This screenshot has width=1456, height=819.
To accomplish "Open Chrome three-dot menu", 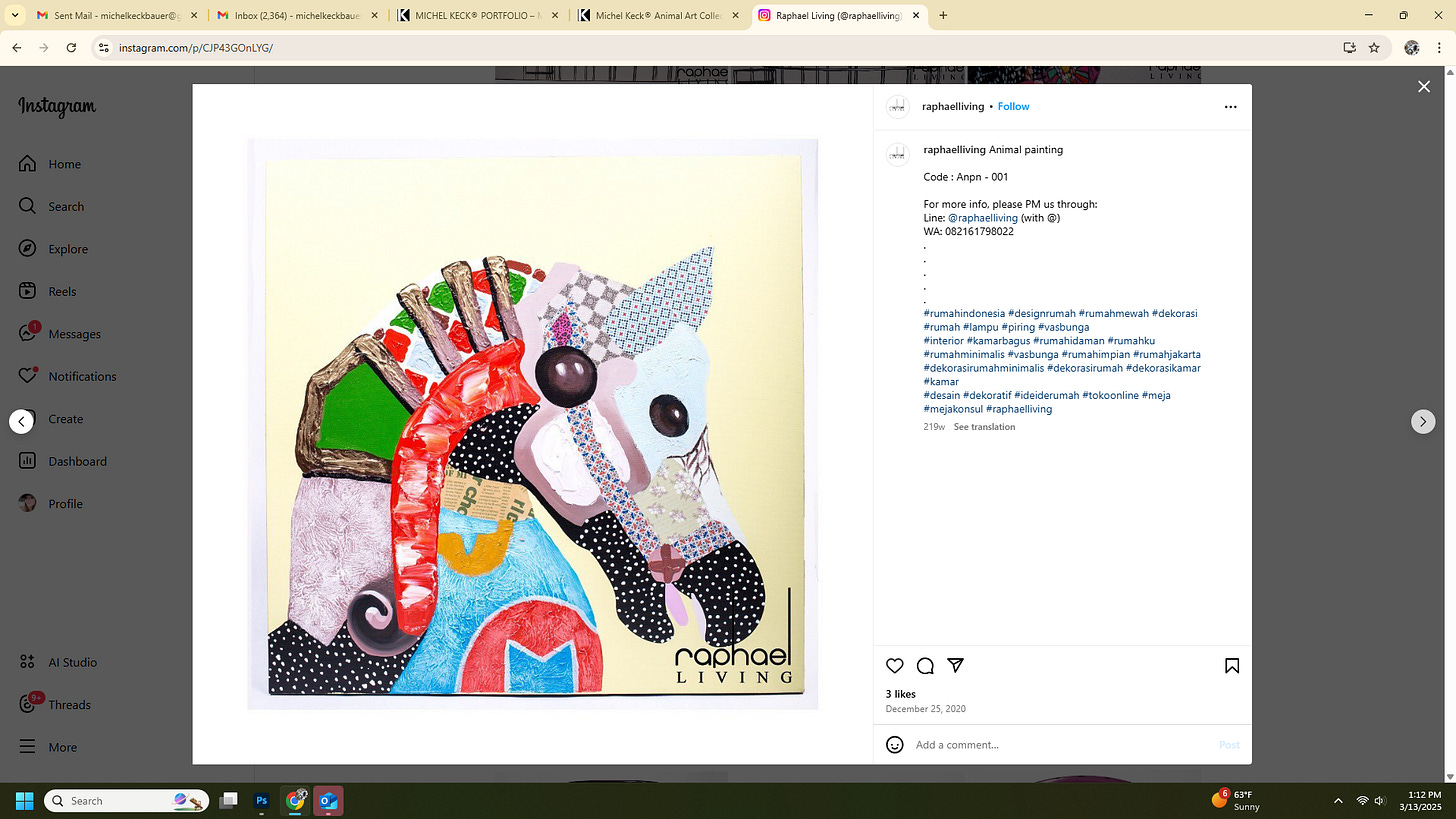I will [x=1438, y=47].
